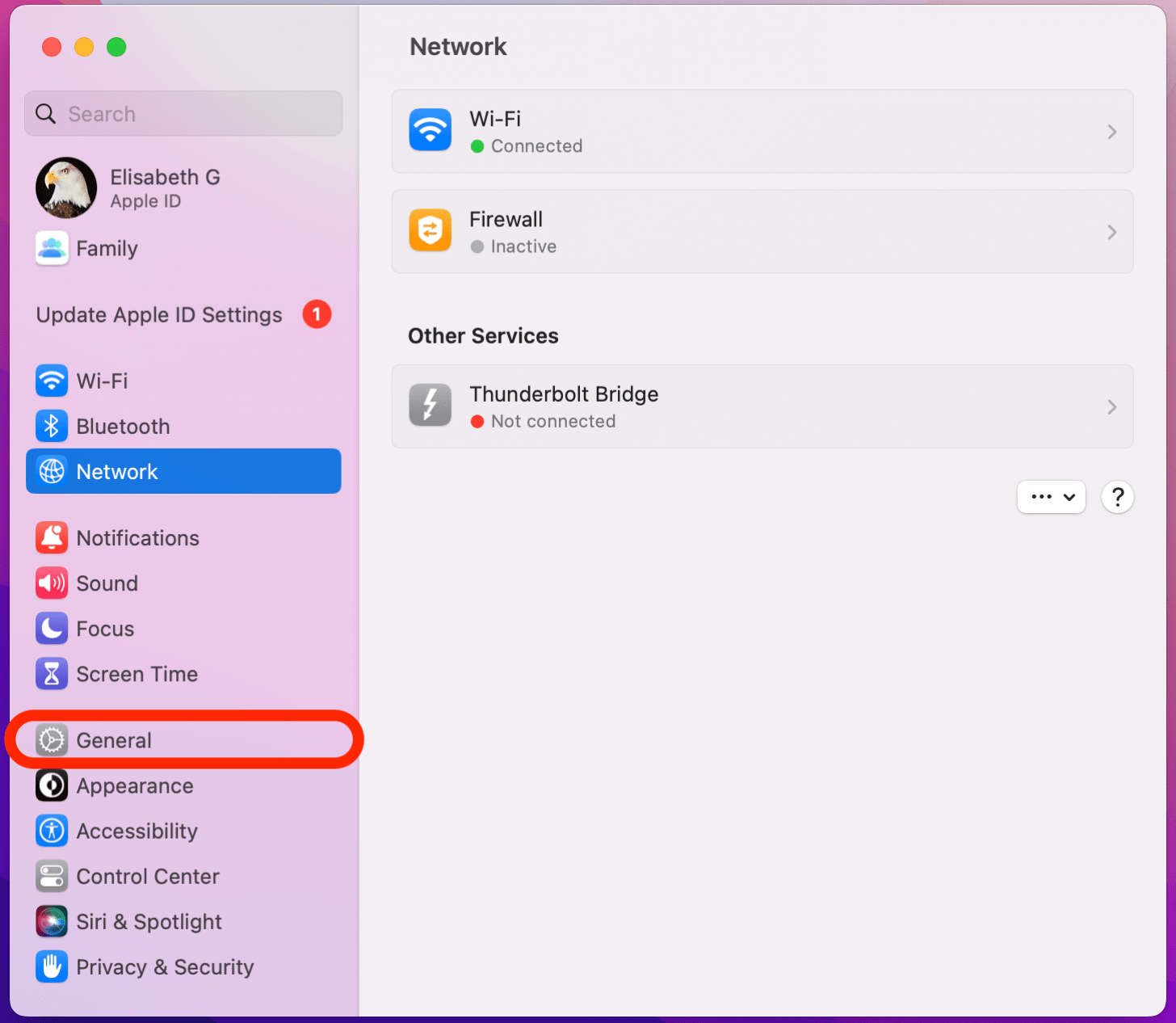Open Focus settings via the moon icon

[x=51, y=628]
